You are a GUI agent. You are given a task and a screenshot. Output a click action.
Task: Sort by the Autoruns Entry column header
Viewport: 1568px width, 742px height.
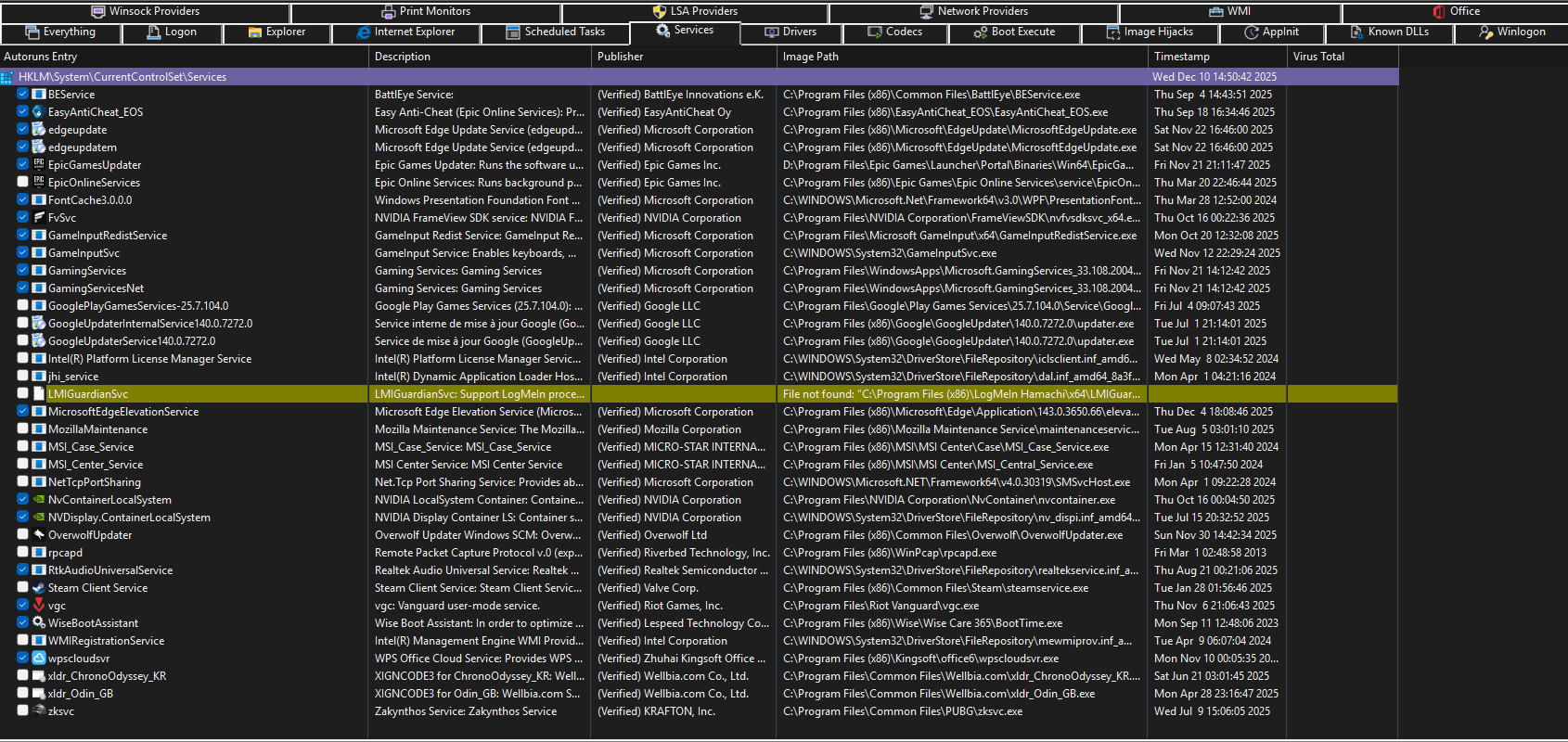tap(184, 57)
